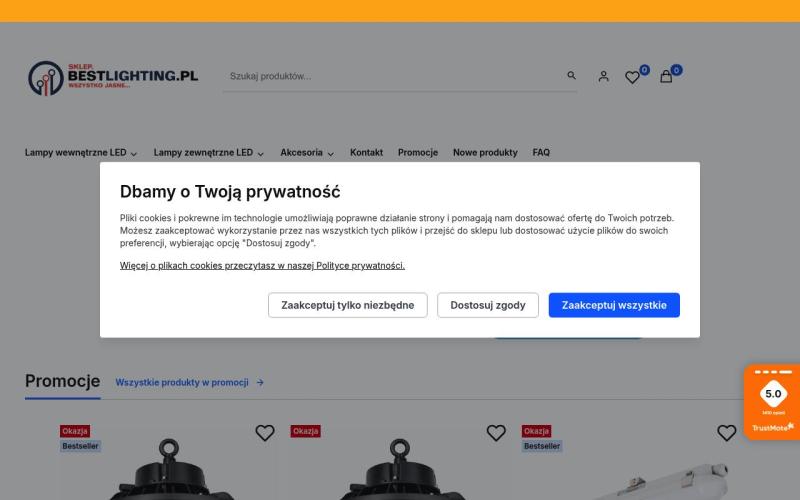800x500 pixels.
Task: Expand Lampy zewnętrzne LED menu
Action: click(209, 153)
